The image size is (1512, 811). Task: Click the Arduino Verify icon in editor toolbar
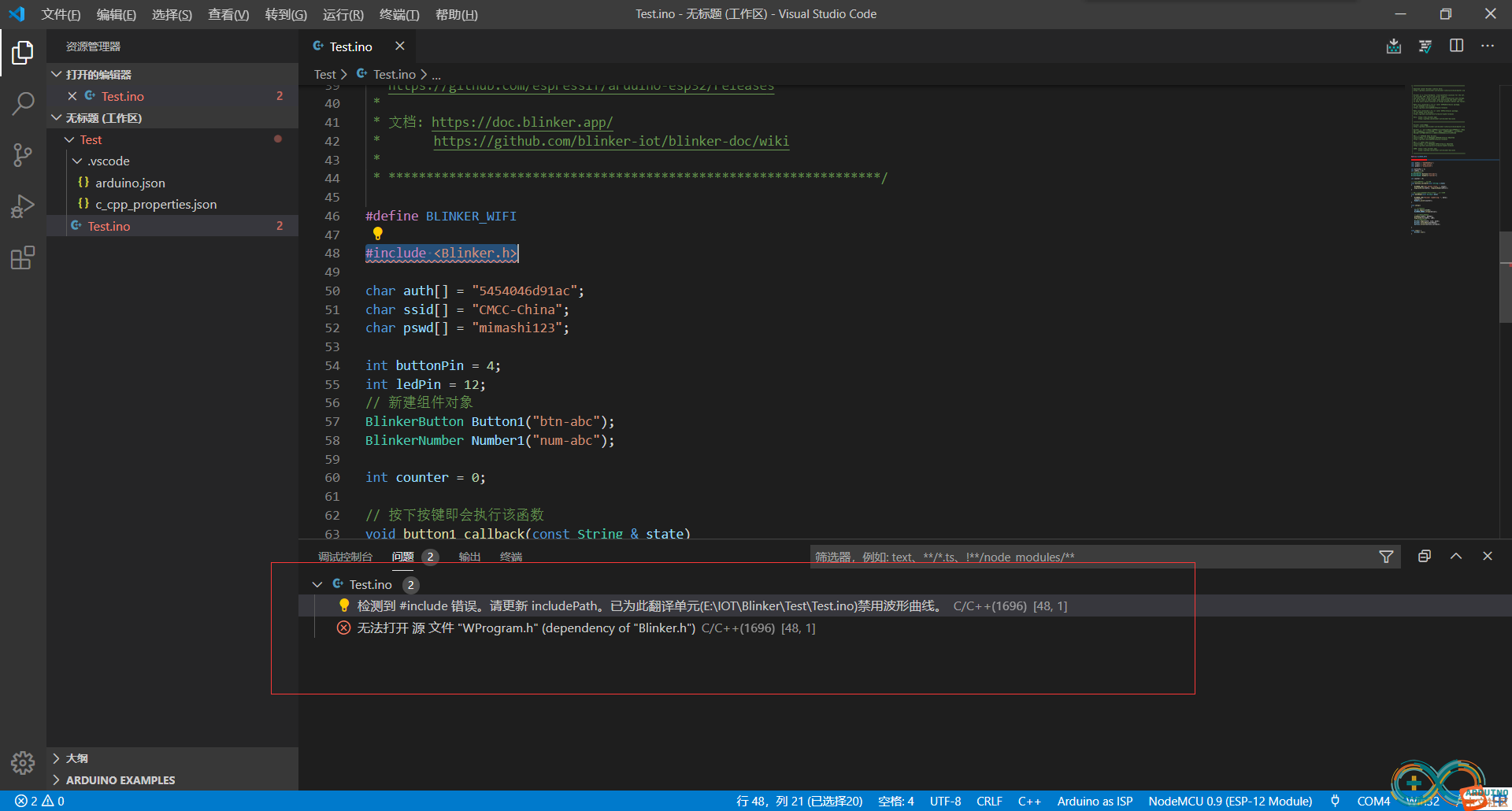click(x=1425, y=46)
